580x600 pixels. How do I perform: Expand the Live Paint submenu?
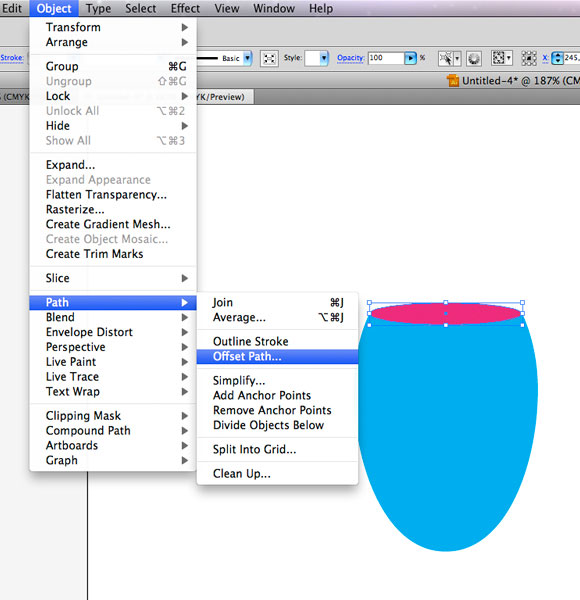[113, 362]
